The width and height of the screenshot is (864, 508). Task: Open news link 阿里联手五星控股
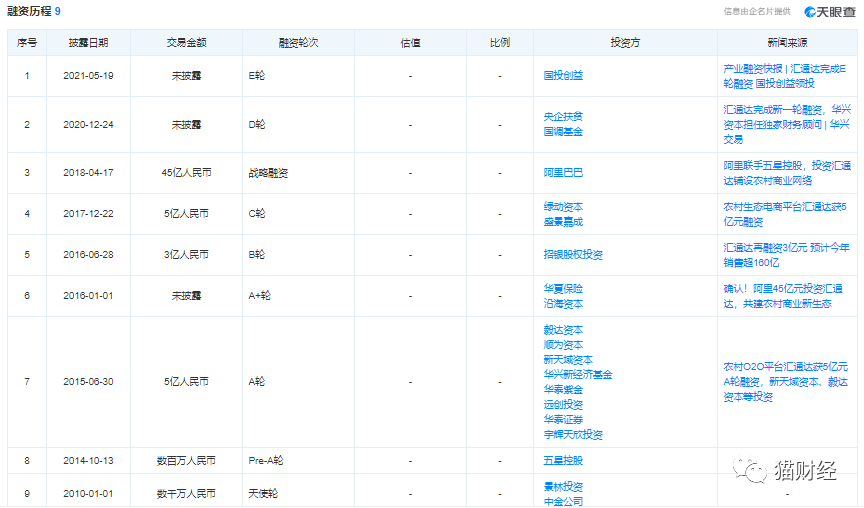coord(787,173)
